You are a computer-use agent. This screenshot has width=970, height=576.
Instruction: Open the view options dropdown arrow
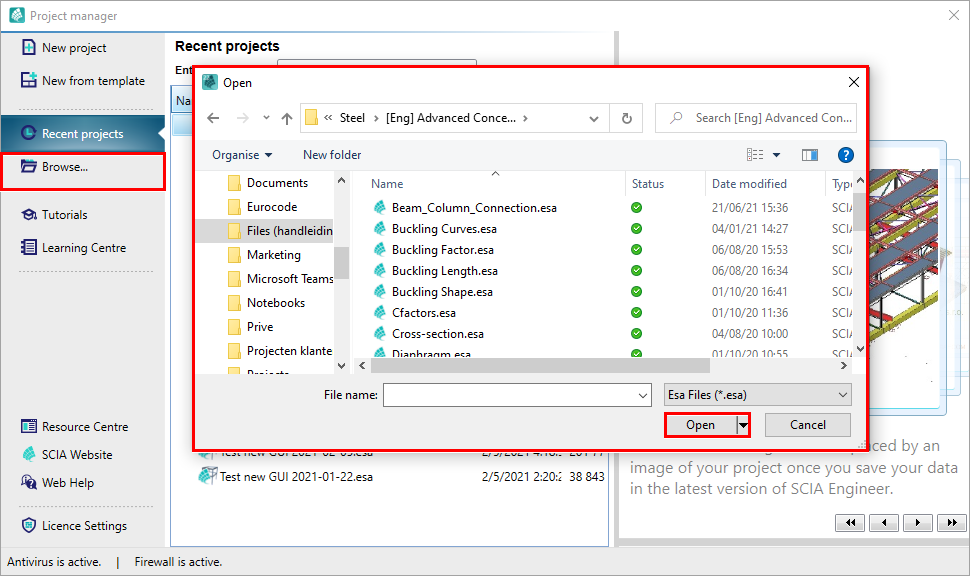coord(777,155)
